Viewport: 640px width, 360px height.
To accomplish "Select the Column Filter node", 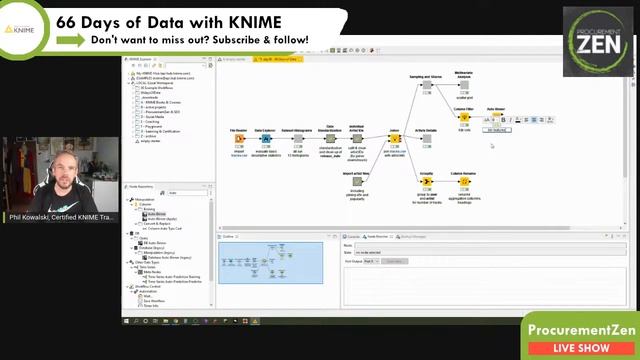I will point(464,117).
